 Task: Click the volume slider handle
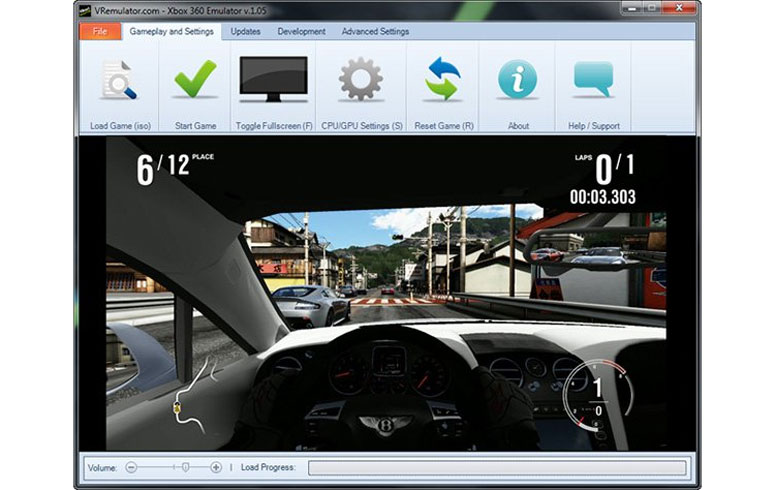[x=185, y=467]
